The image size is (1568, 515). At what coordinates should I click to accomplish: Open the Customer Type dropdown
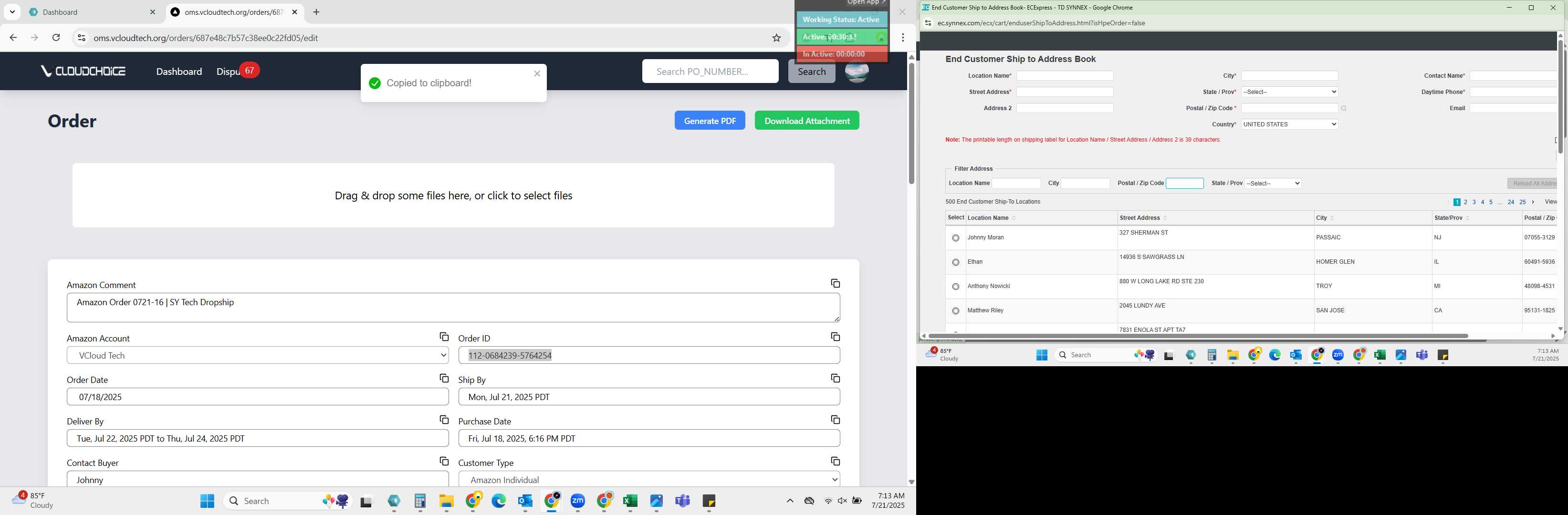click(649, 480)
